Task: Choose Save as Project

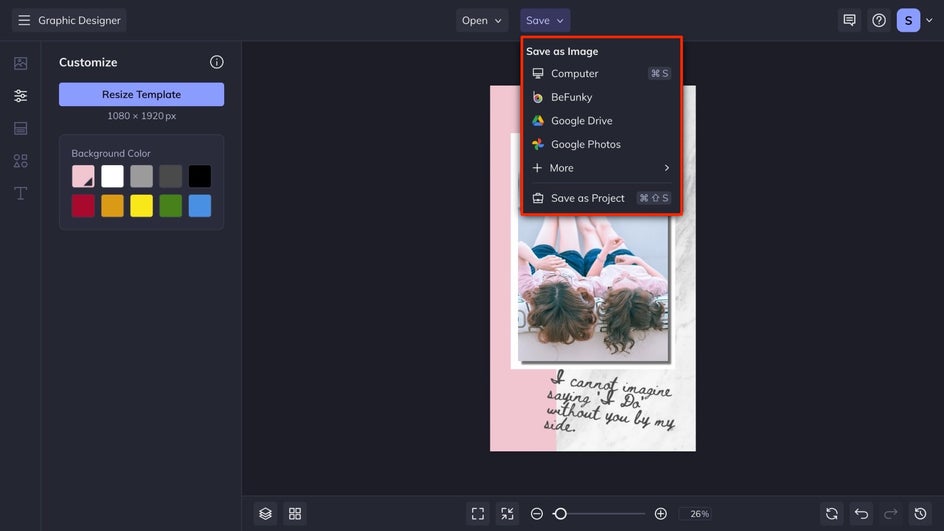Action: (601, 198)
